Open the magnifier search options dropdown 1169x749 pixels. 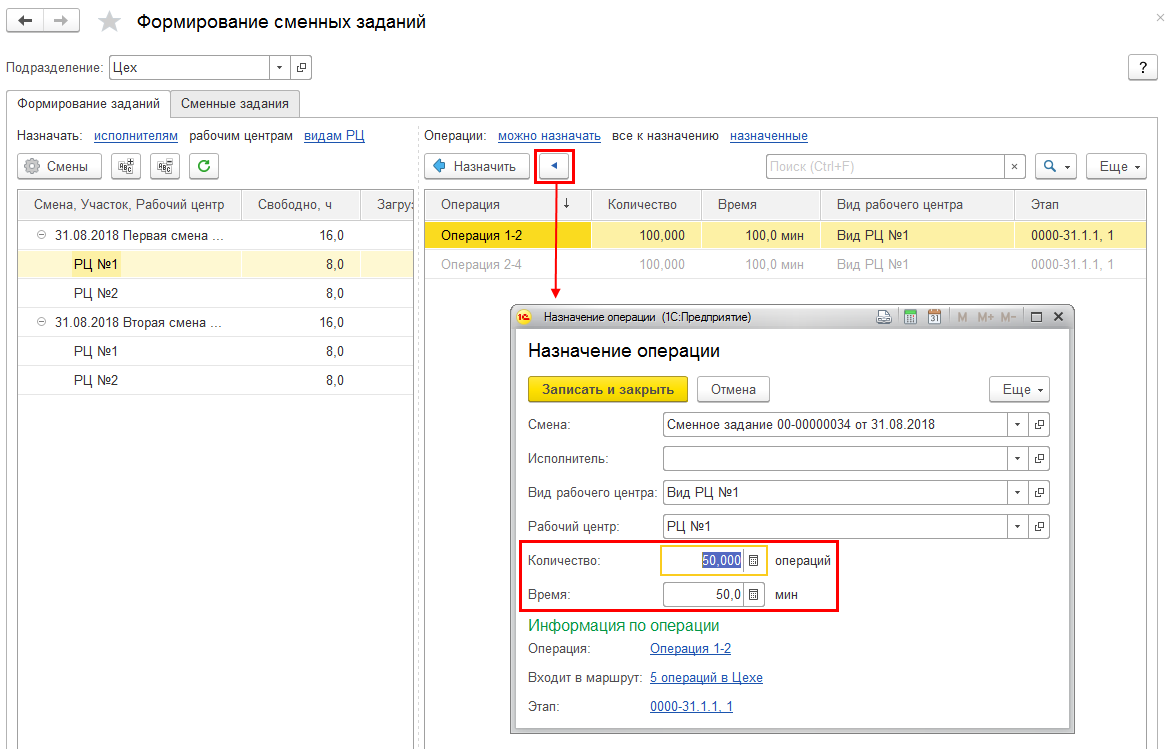1055,166
